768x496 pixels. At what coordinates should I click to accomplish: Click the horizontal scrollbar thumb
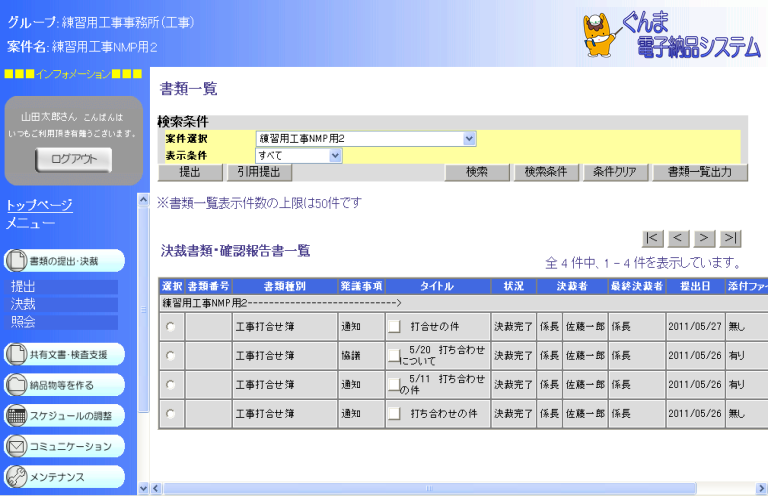(430, 488)
